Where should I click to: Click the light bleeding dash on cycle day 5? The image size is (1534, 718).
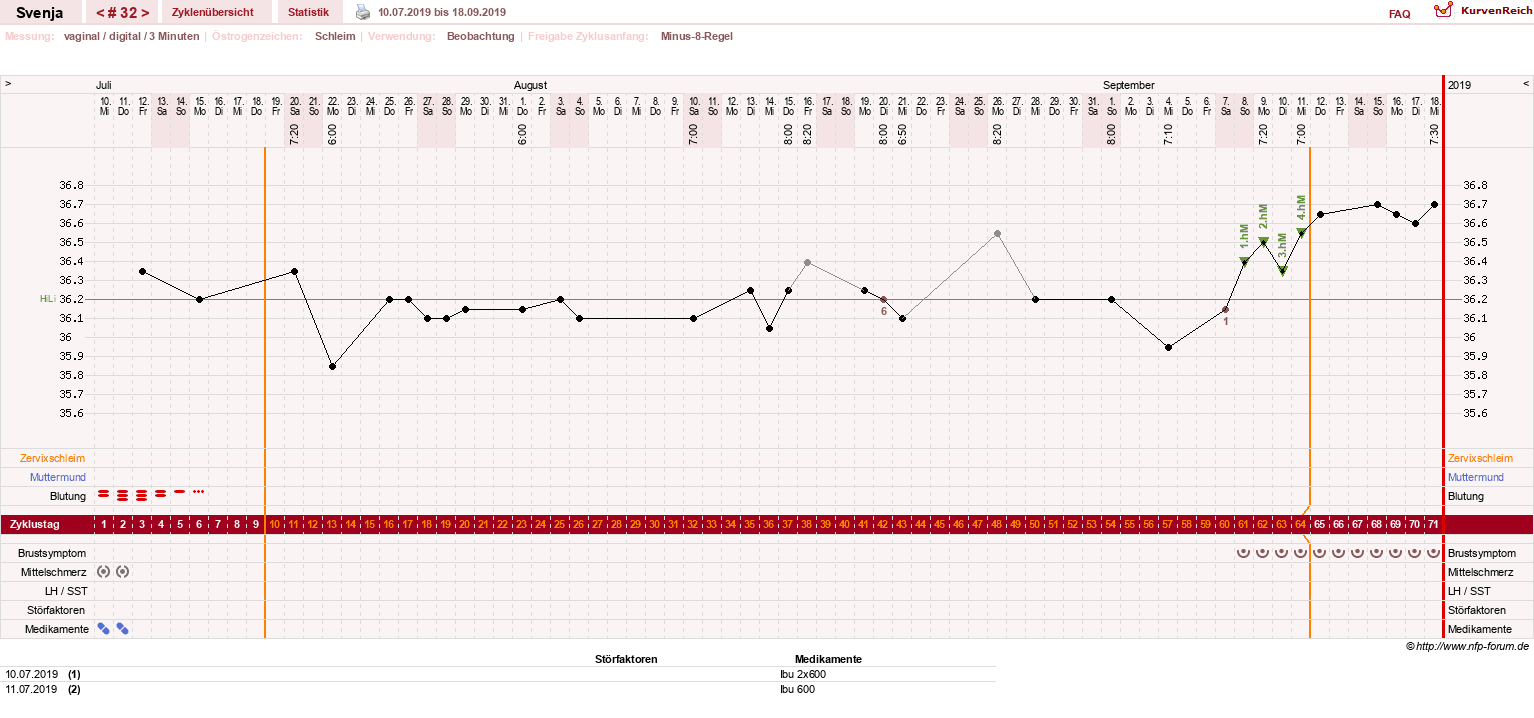179,492
